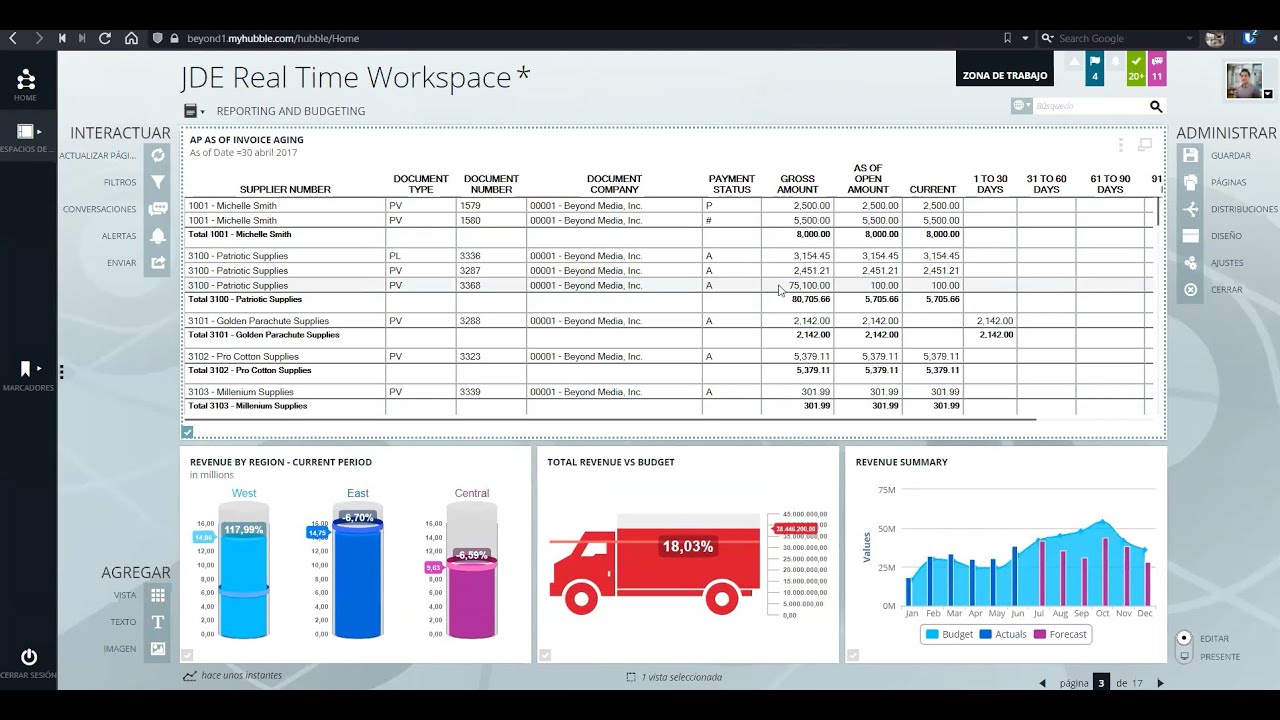The image size is (1280, 720).
Task: Open pink conversations badge showing 11
Action: tap(1157, 68)
